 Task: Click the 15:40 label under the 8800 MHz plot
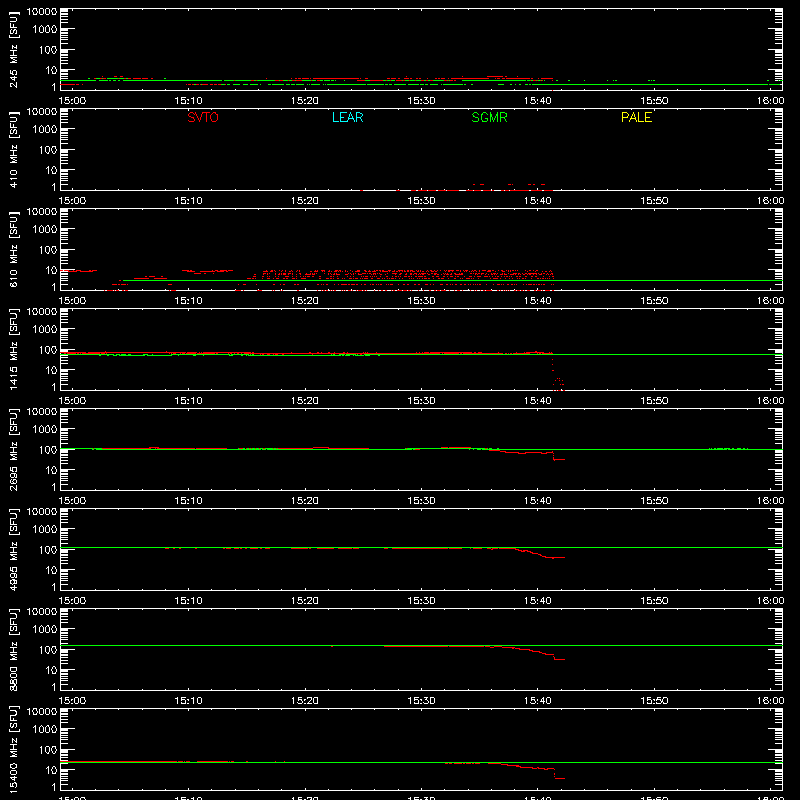point(538,701)
